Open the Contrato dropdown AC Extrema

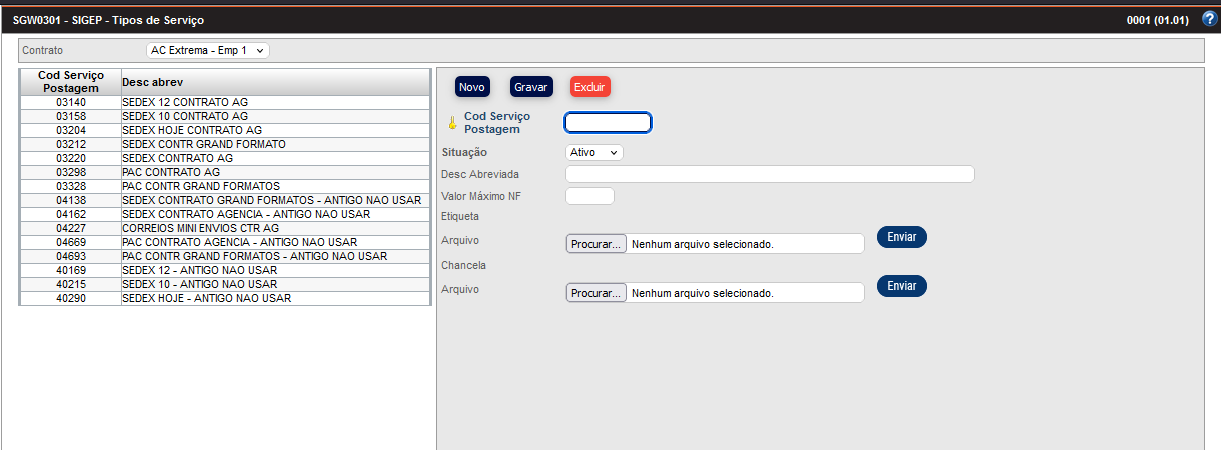point(208,50)
